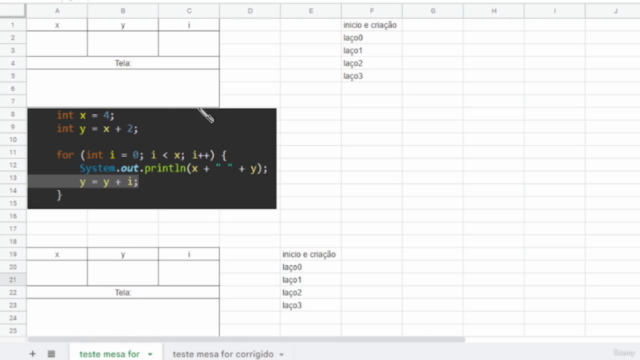640x360 pixels.
Task: Click cell E19 'inicio e criação'
Action: tap(311, 254)
